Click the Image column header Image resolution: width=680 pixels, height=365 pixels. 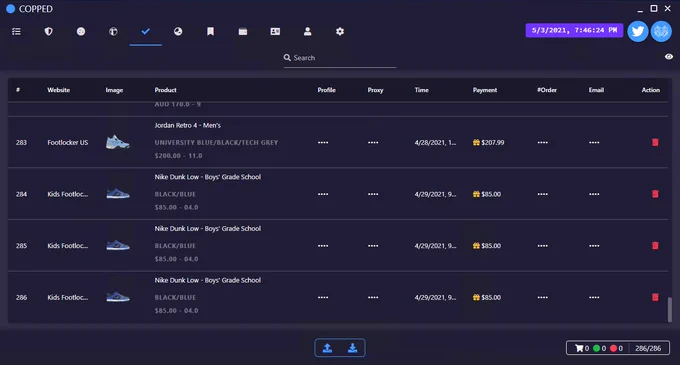point(114,90)
